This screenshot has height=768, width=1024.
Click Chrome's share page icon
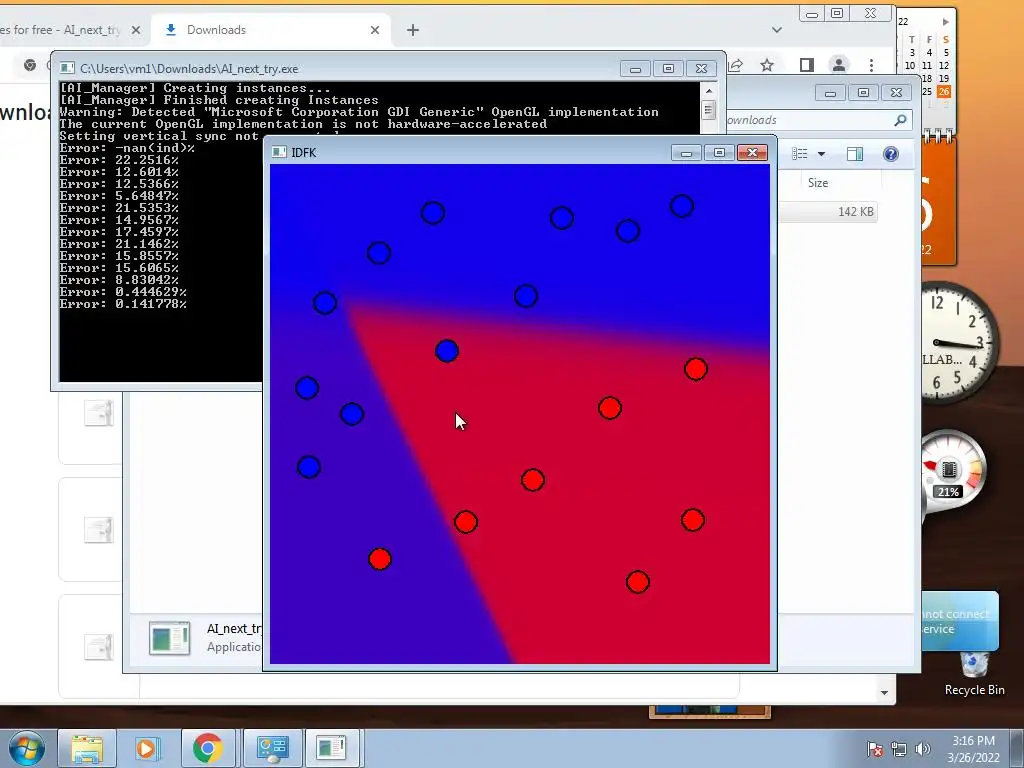(x=736, y=65)
